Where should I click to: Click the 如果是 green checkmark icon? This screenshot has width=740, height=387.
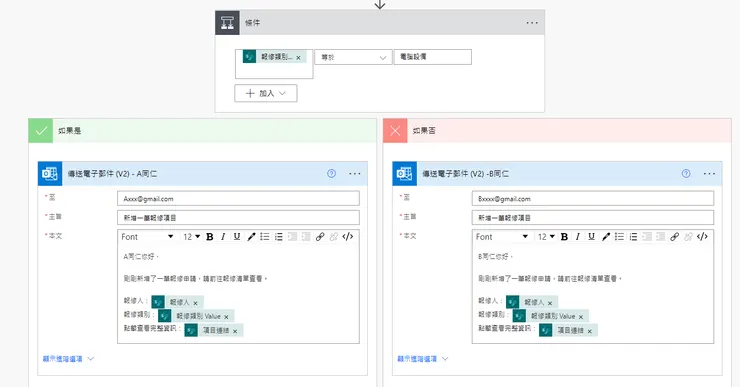(41, 131)
